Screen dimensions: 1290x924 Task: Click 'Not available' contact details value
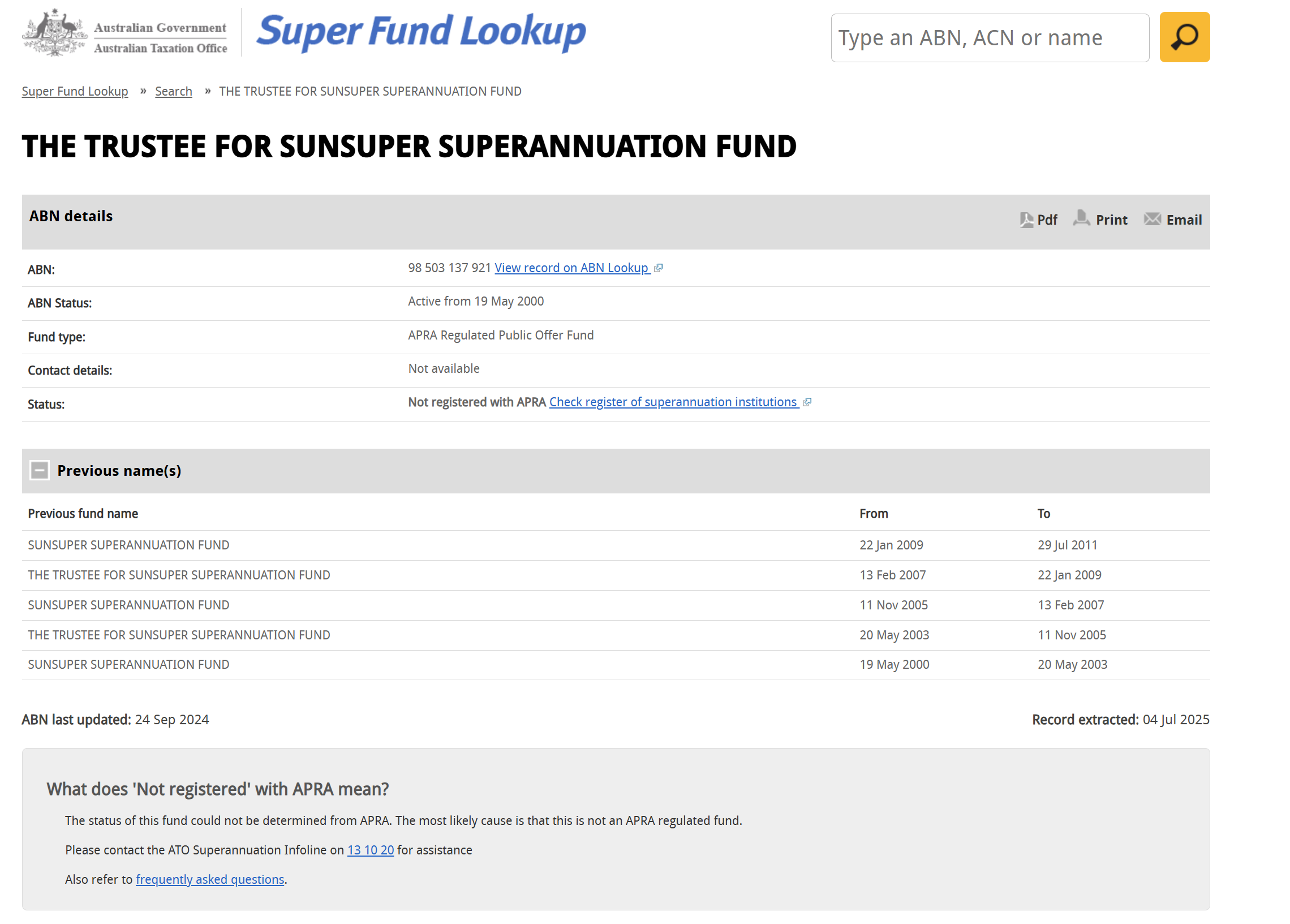coord(444,369)
